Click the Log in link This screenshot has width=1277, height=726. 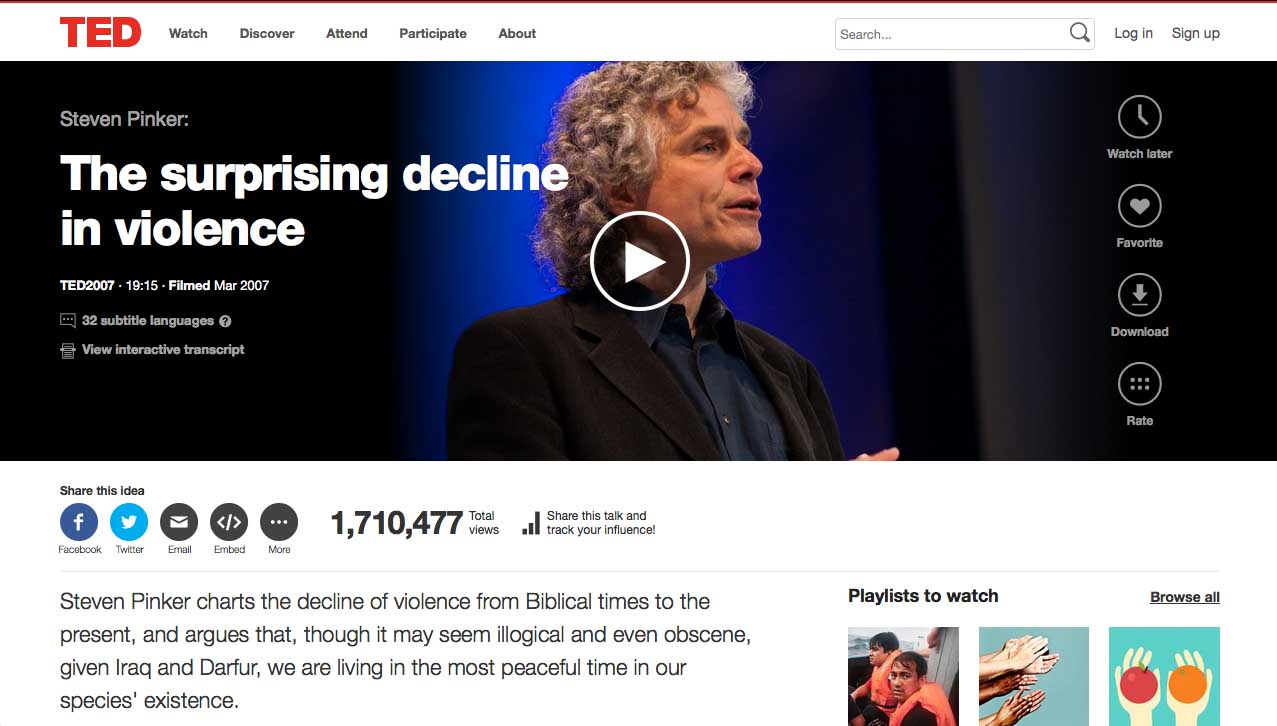pyautogui.click(x=1133, y=33)
